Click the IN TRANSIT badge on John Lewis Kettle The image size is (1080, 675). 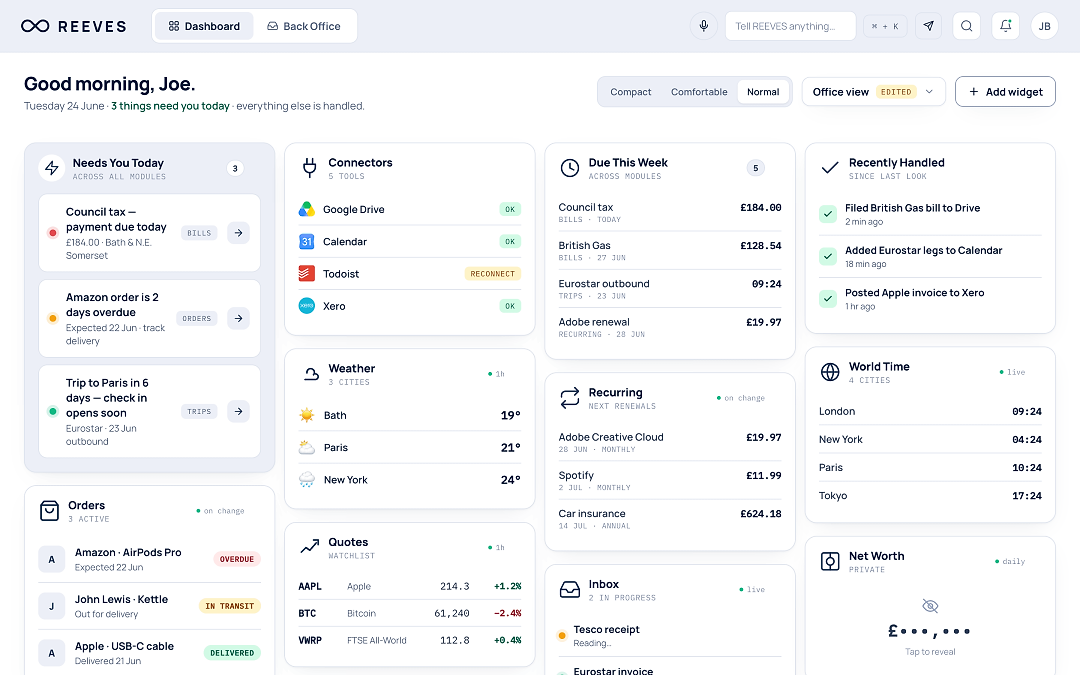(229, 606)
